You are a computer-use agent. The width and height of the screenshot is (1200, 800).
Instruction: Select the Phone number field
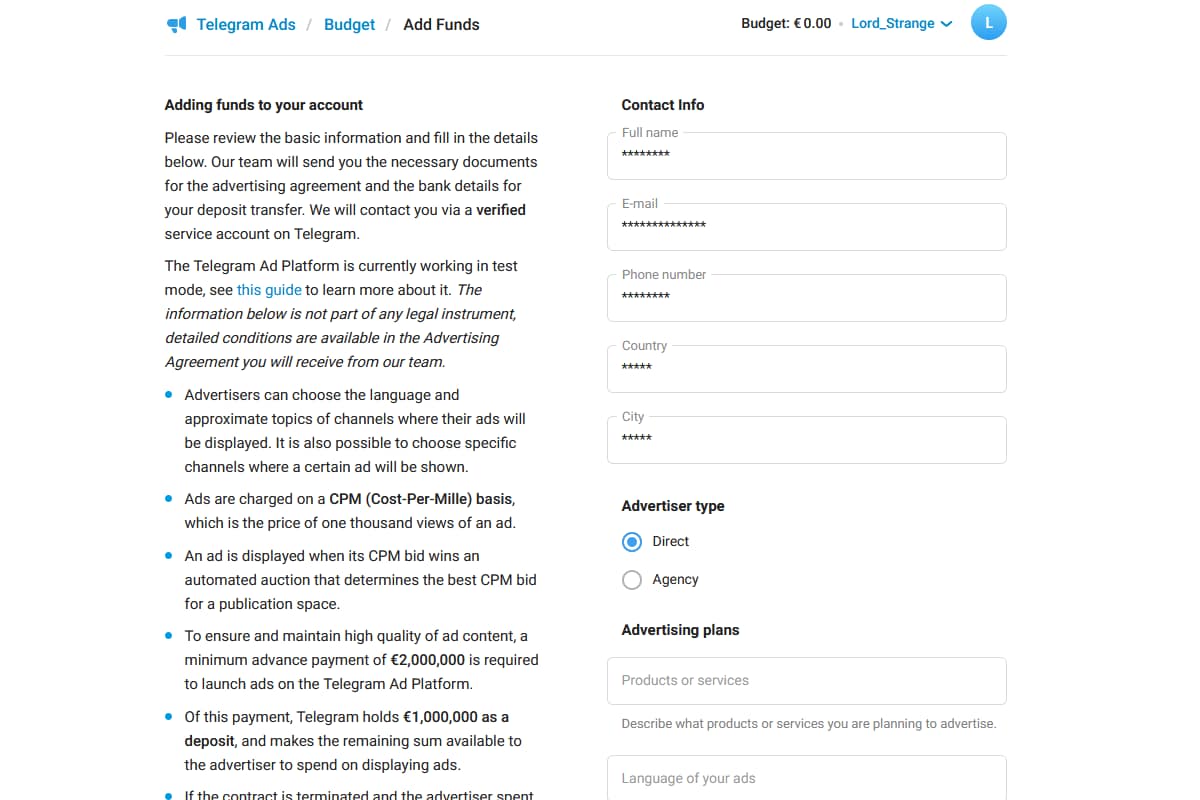tap(806, 298)
